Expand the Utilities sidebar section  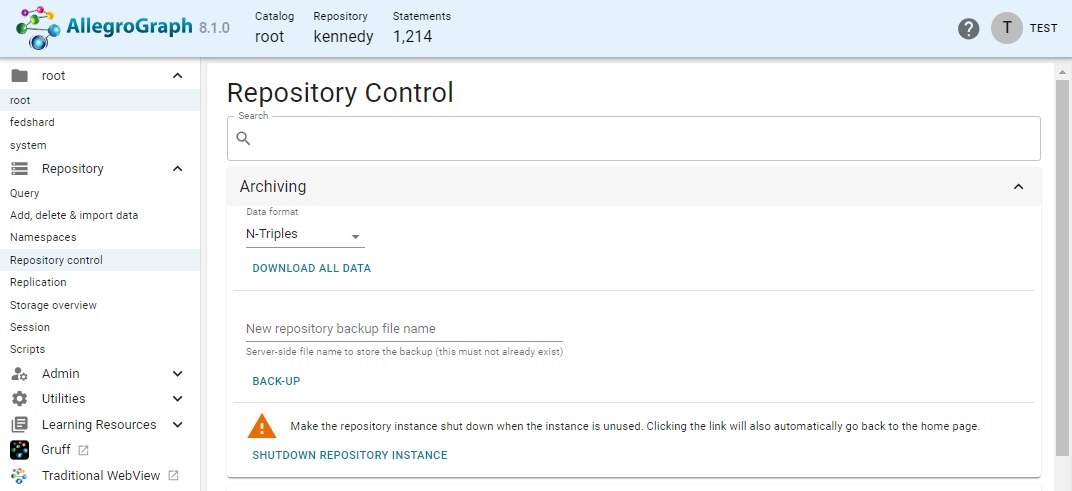(177, 399)
